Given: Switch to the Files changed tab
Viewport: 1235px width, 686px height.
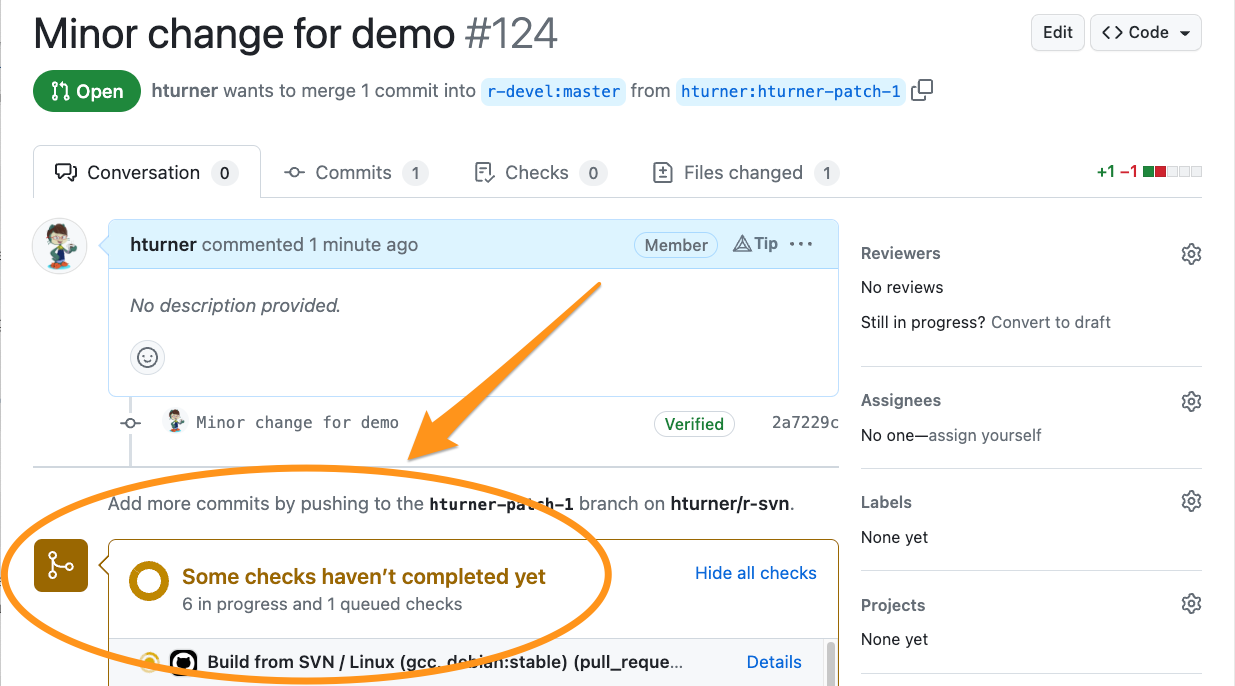Looking at the screenshot, I should (x=743, y=173).
